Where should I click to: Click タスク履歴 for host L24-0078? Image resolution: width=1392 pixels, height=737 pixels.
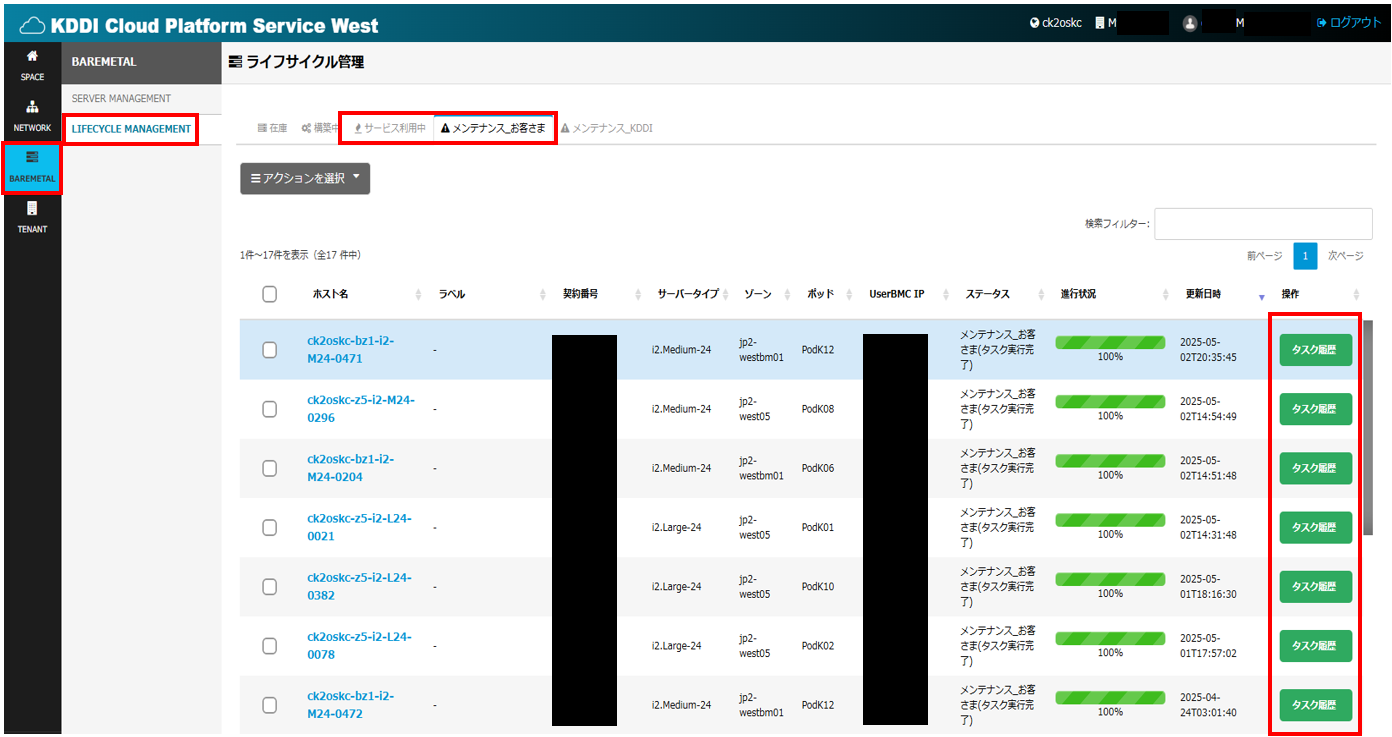point(1316,646)
